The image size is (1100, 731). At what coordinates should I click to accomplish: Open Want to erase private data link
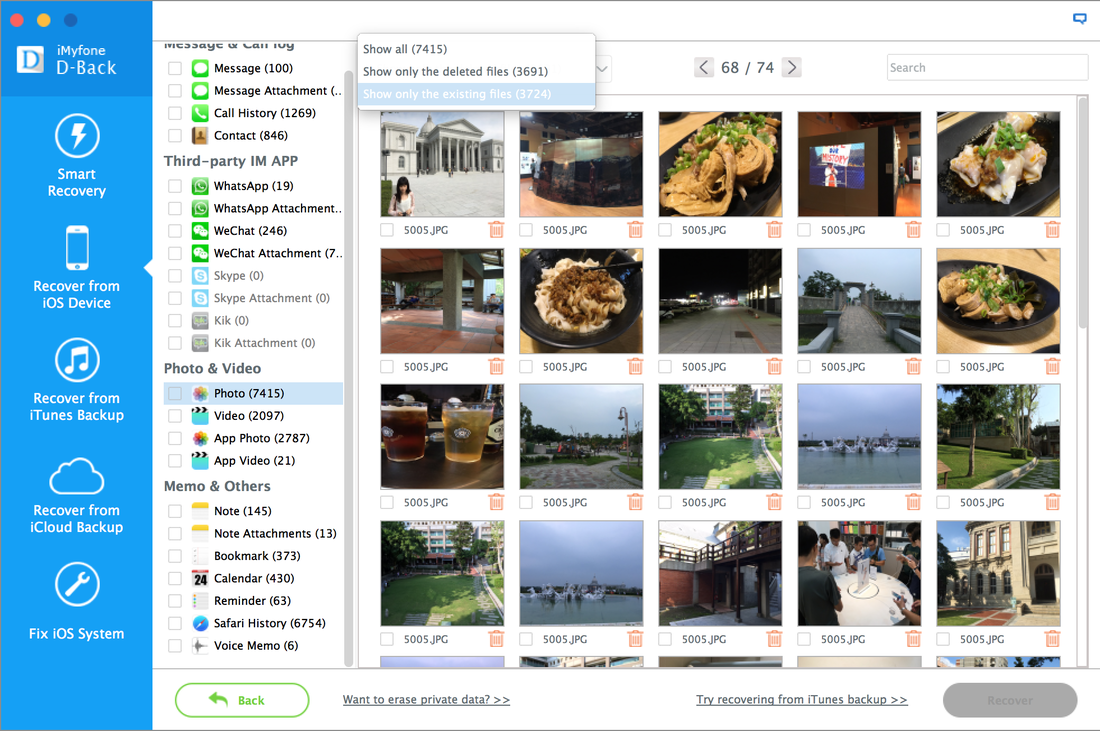[x=426, y=699]
